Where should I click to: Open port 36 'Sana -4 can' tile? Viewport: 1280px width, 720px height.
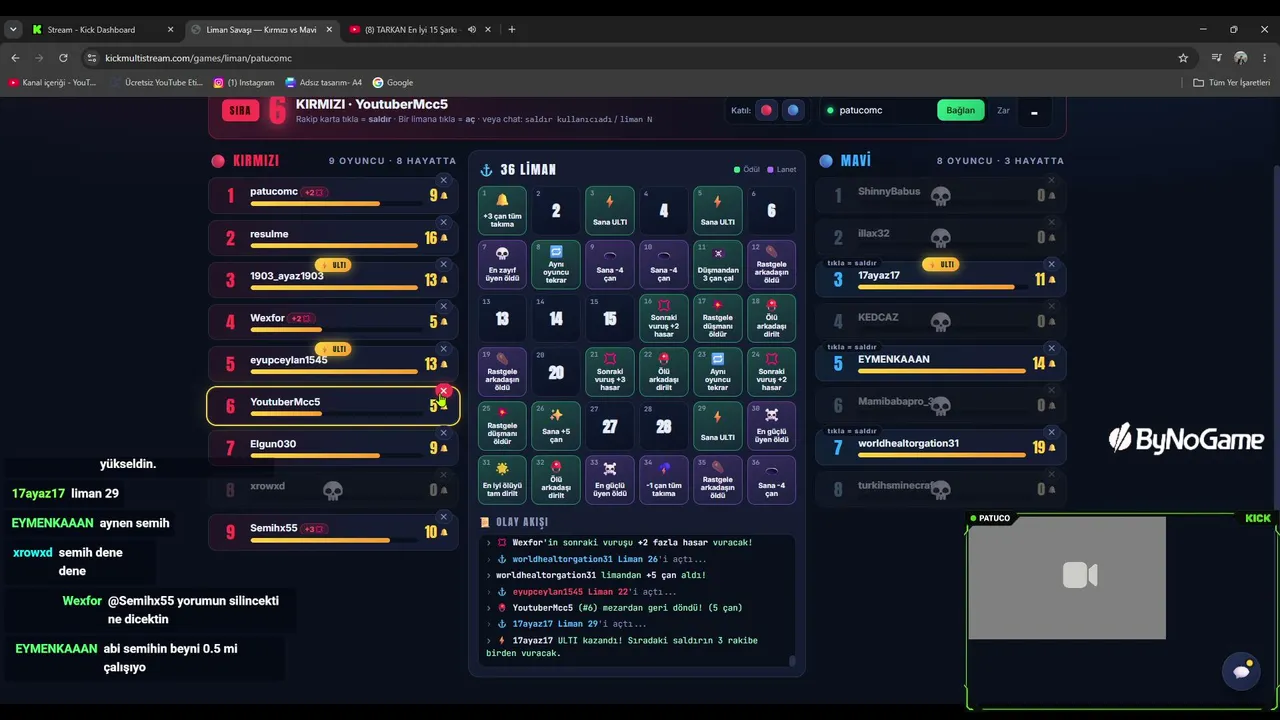(x=771, y=480)
